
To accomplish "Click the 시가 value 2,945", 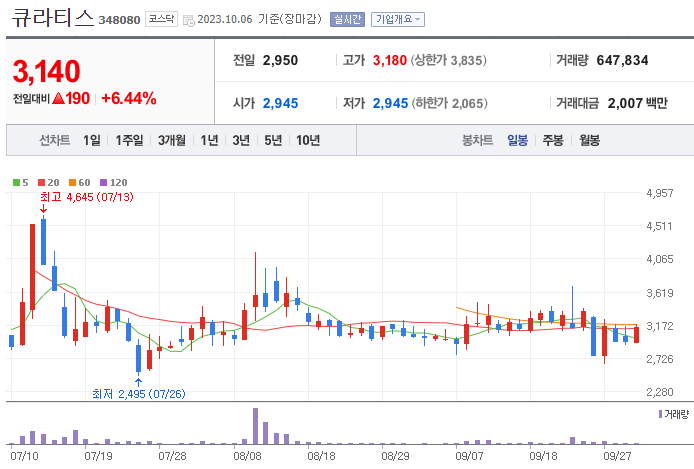I will pyautogui.click(x=280, y=103).
